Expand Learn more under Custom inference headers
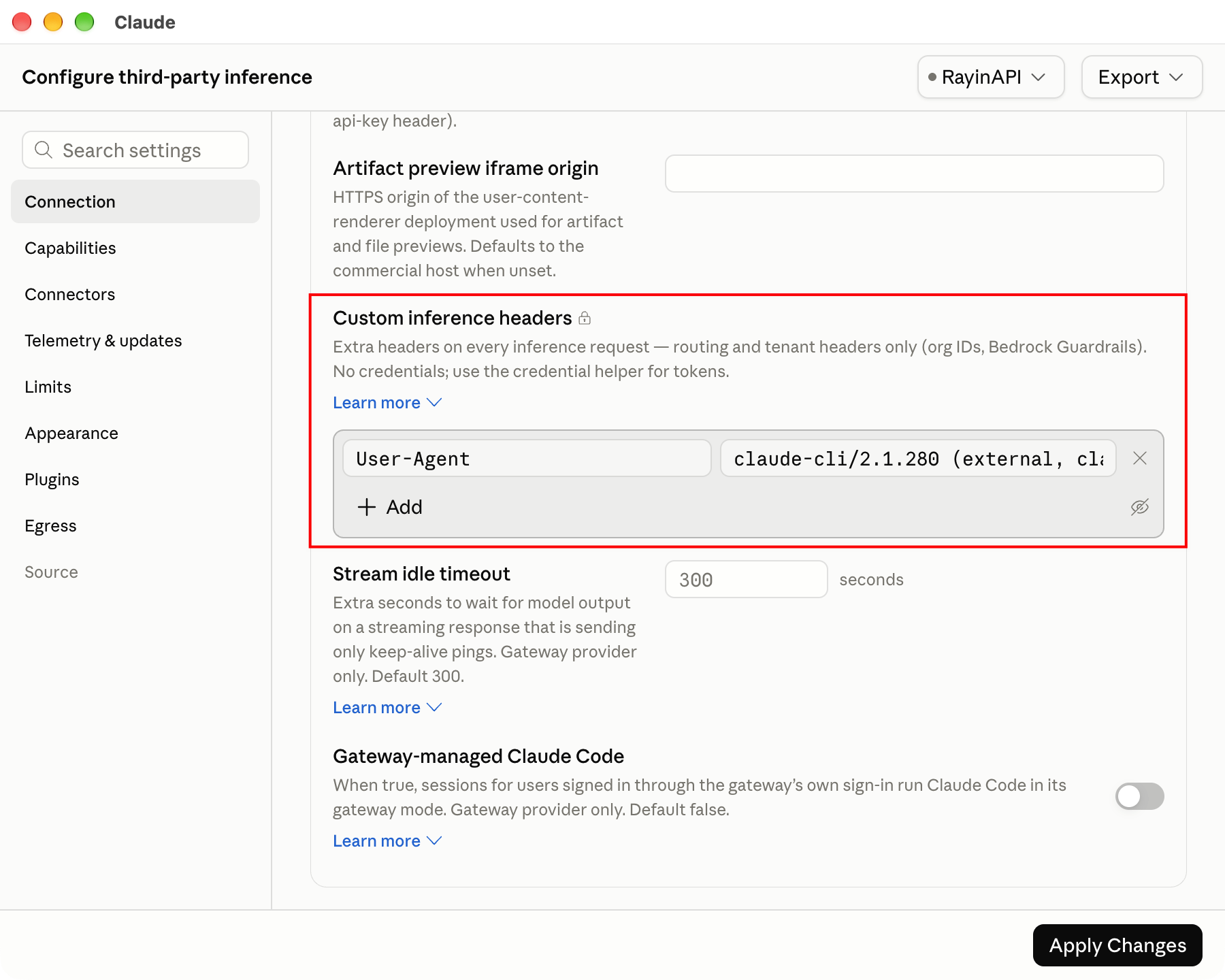 387,403
